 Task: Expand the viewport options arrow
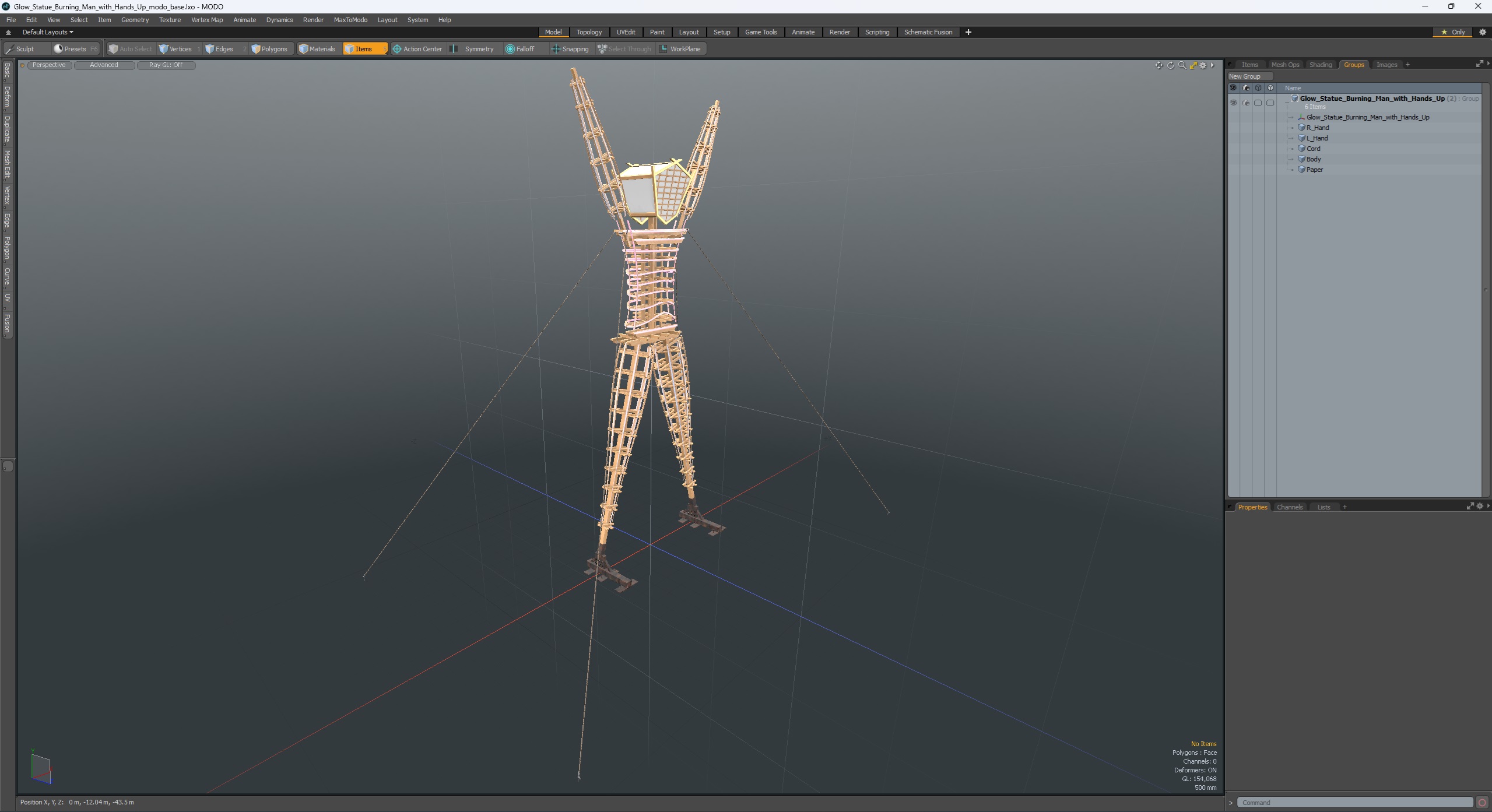coord(1213,65)
